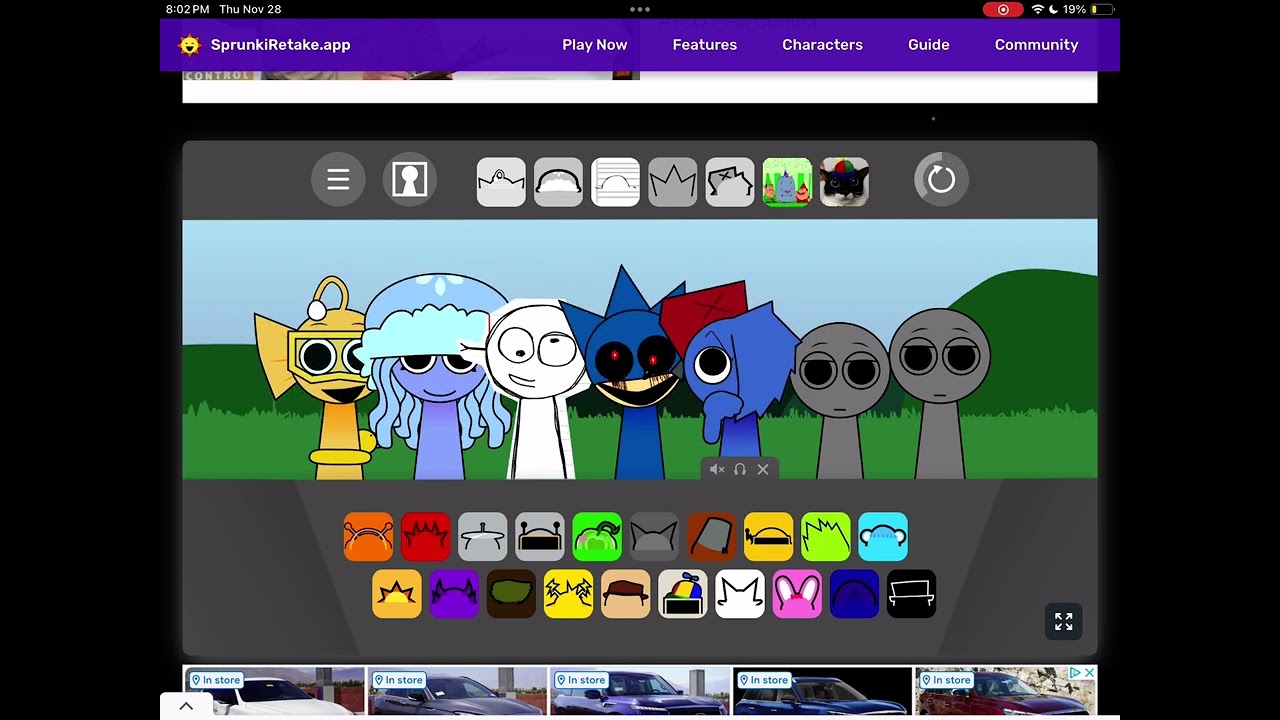
Task: Select the cyan earmuffs character icon
Action: click(883, 537)
